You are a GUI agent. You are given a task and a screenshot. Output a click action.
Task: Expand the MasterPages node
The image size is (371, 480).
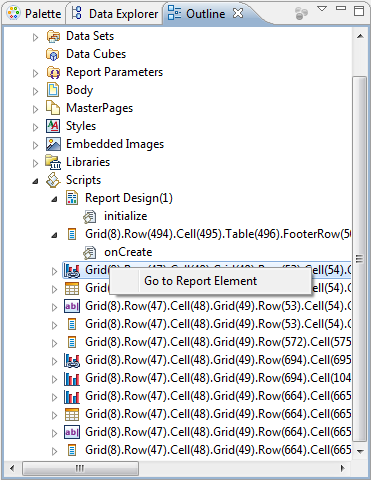[x=35, y=109]
